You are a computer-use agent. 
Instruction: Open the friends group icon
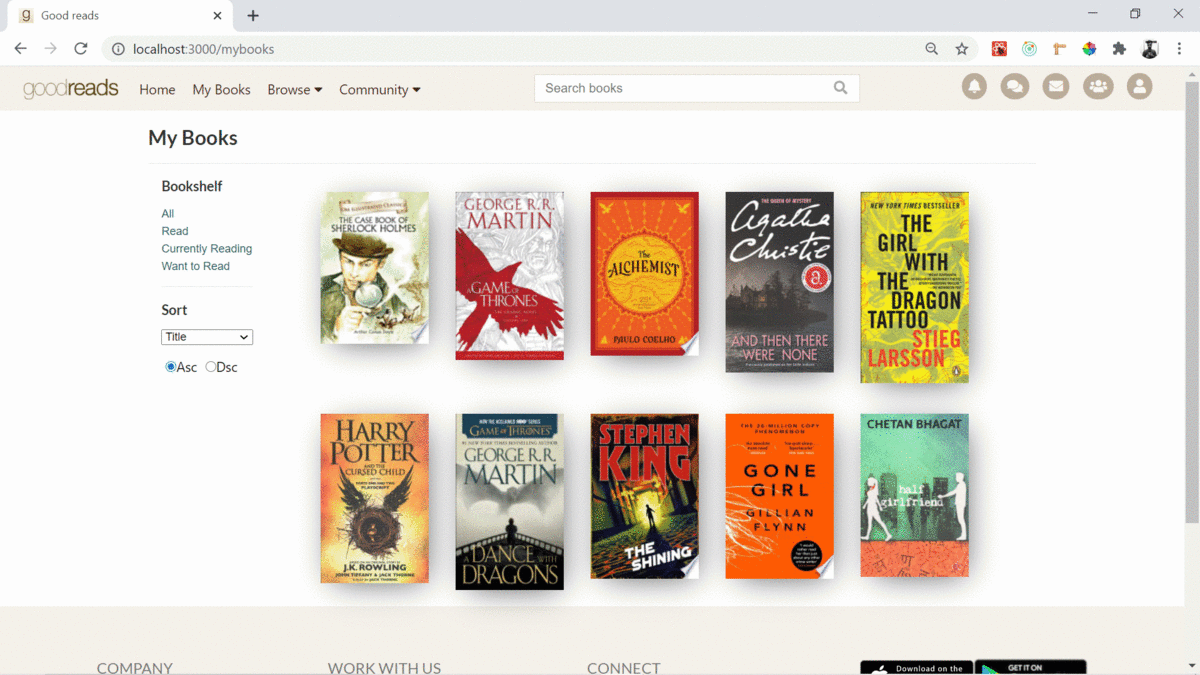tap(1098, 87)
